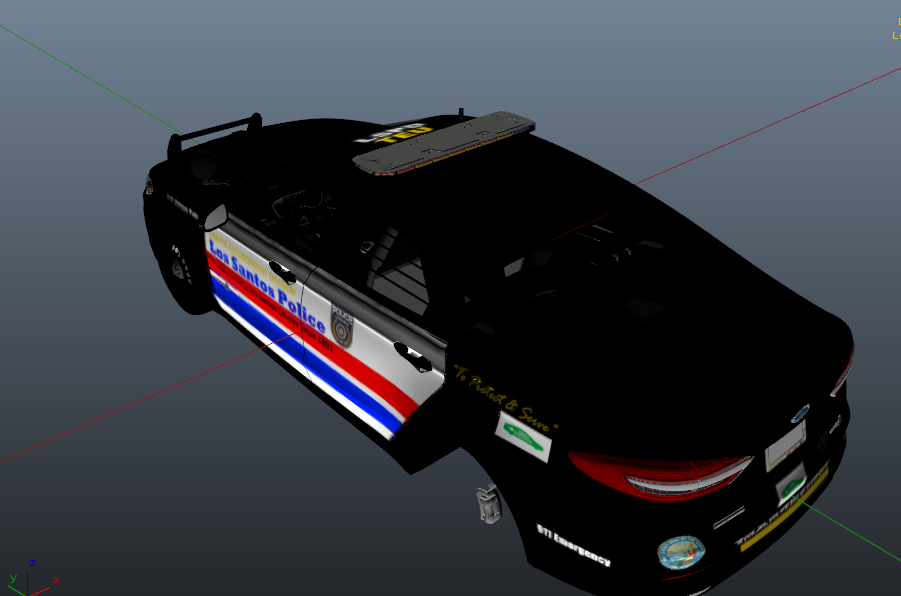The width and height of the screenshot is (901, 596).
Task: Select the green sticker below the license plate
Action: (791, 487)
